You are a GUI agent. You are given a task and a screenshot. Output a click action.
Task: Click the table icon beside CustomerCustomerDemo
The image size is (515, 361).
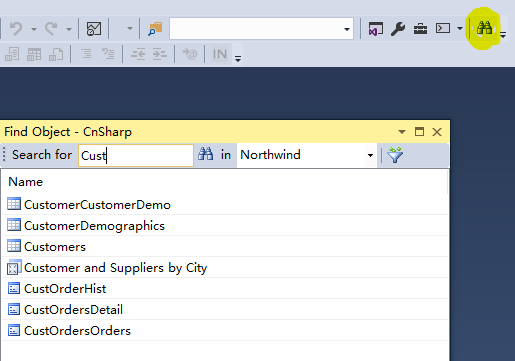(x=14, y=204)
